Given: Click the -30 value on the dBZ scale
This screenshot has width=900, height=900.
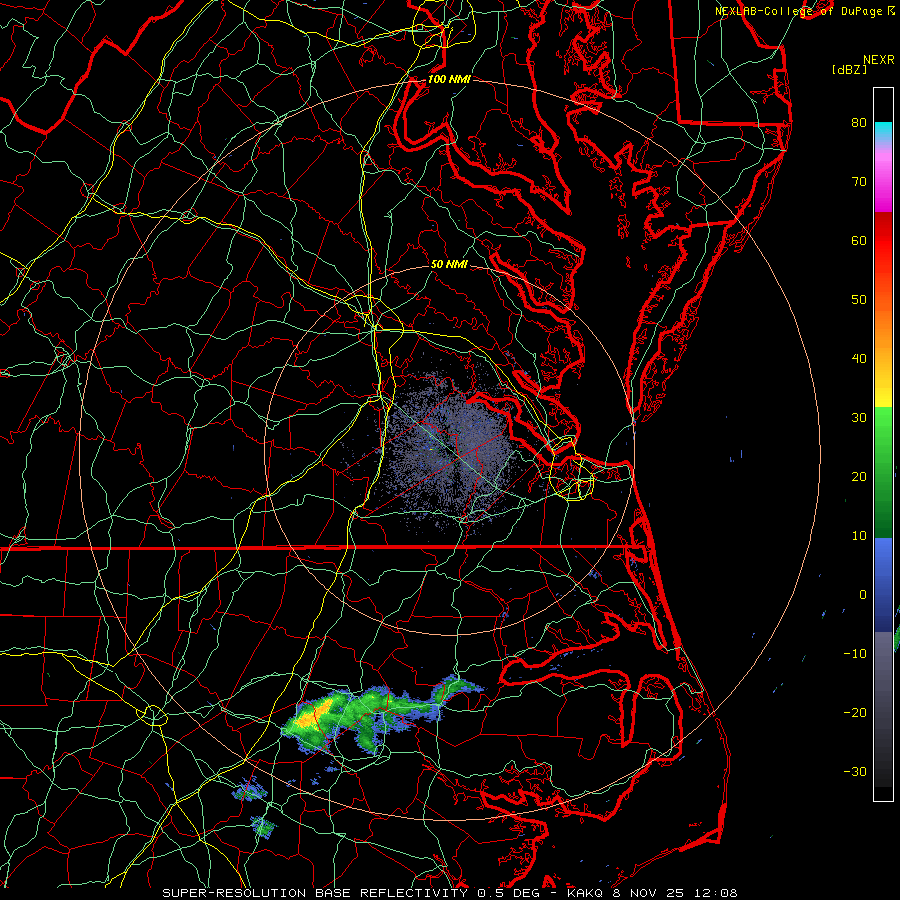Looking at the screenshot, I should click(x=855, y=771).
